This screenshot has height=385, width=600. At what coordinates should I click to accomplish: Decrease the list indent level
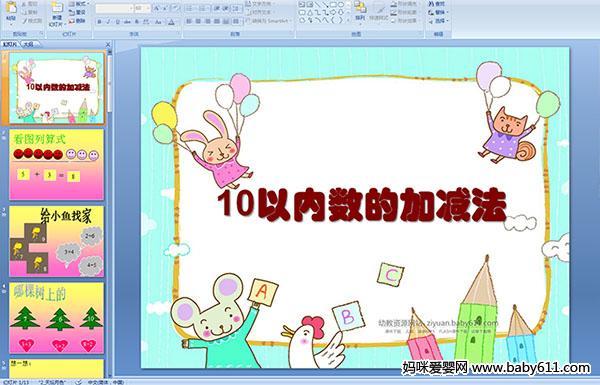point(216,8)
